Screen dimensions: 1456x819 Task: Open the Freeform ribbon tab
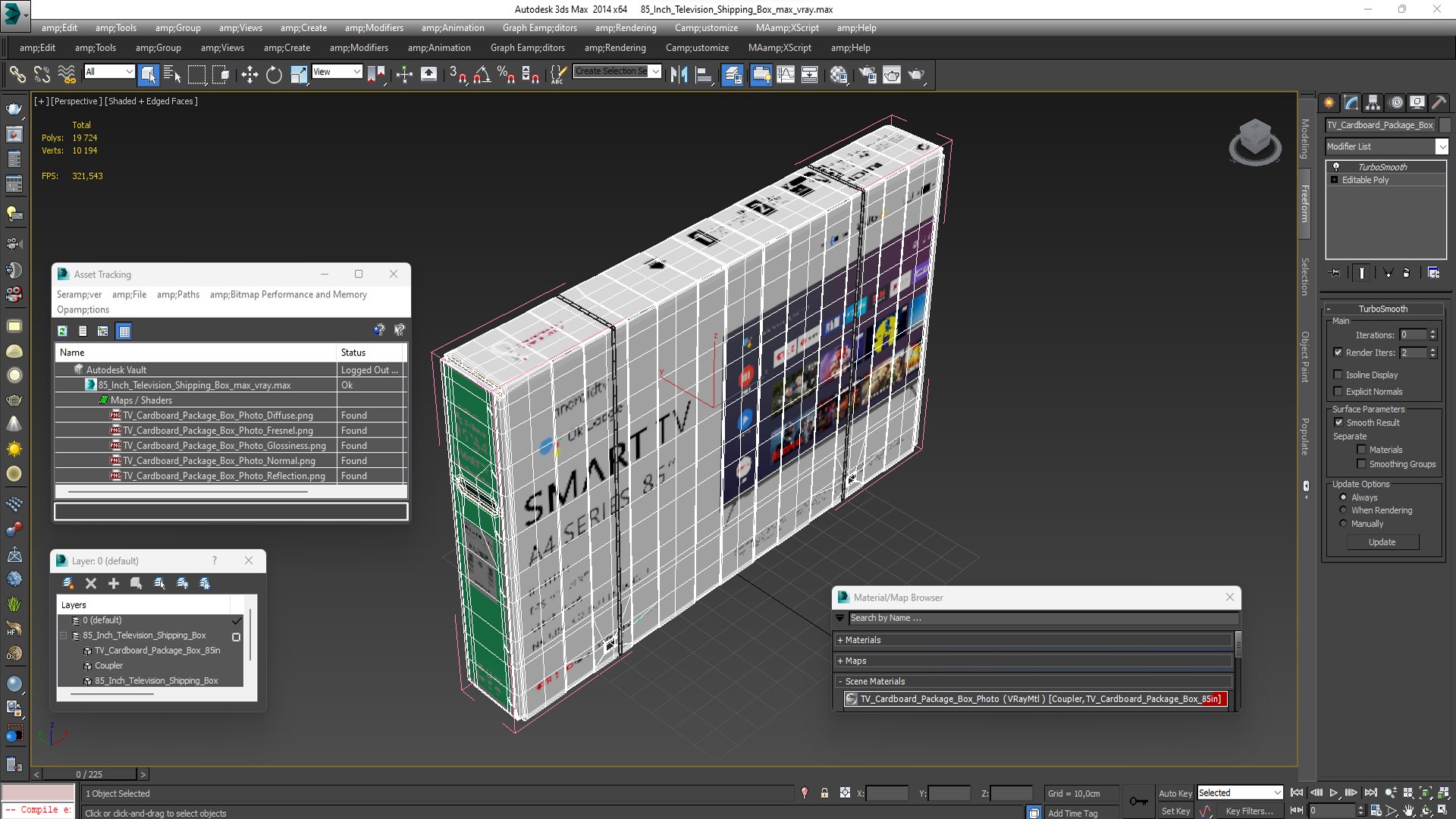coord(1305,204)
